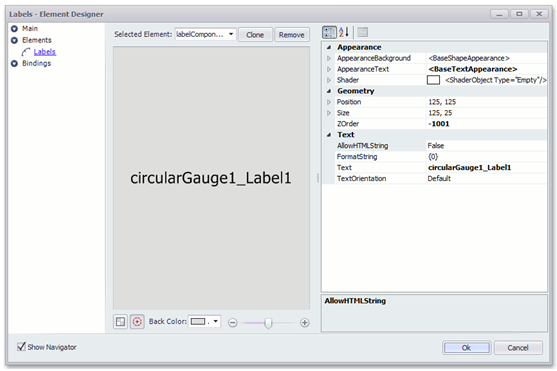Collapse the Main navigator section
This screenshot has width=557, height=371.
pos(14,29)
